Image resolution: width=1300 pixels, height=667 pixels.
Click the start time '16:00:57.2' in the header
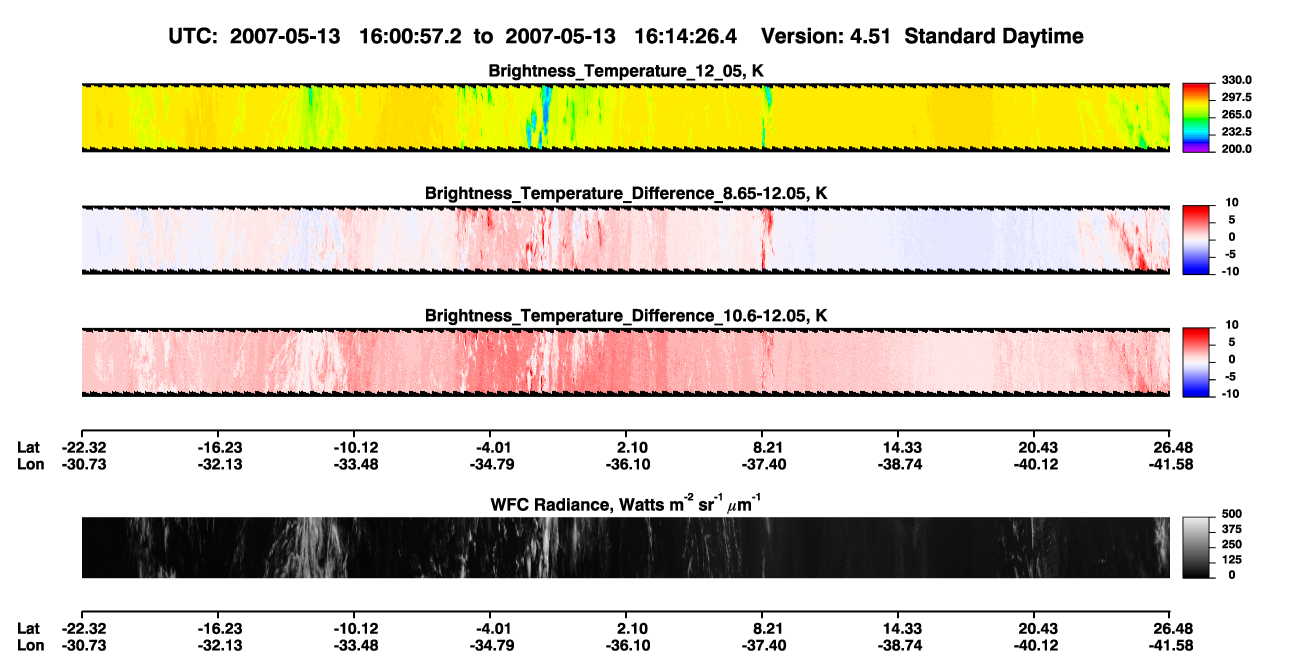click(x=411, y=36)
